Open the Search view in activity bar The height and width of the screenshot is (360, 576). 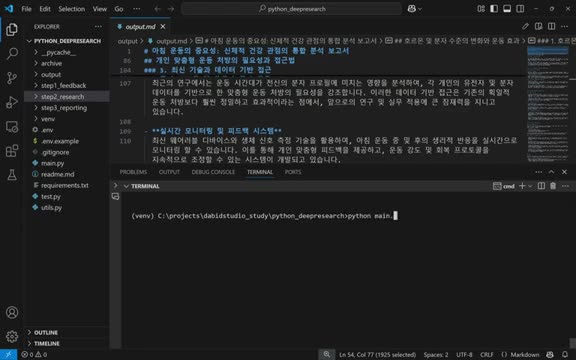pos(12,54)
